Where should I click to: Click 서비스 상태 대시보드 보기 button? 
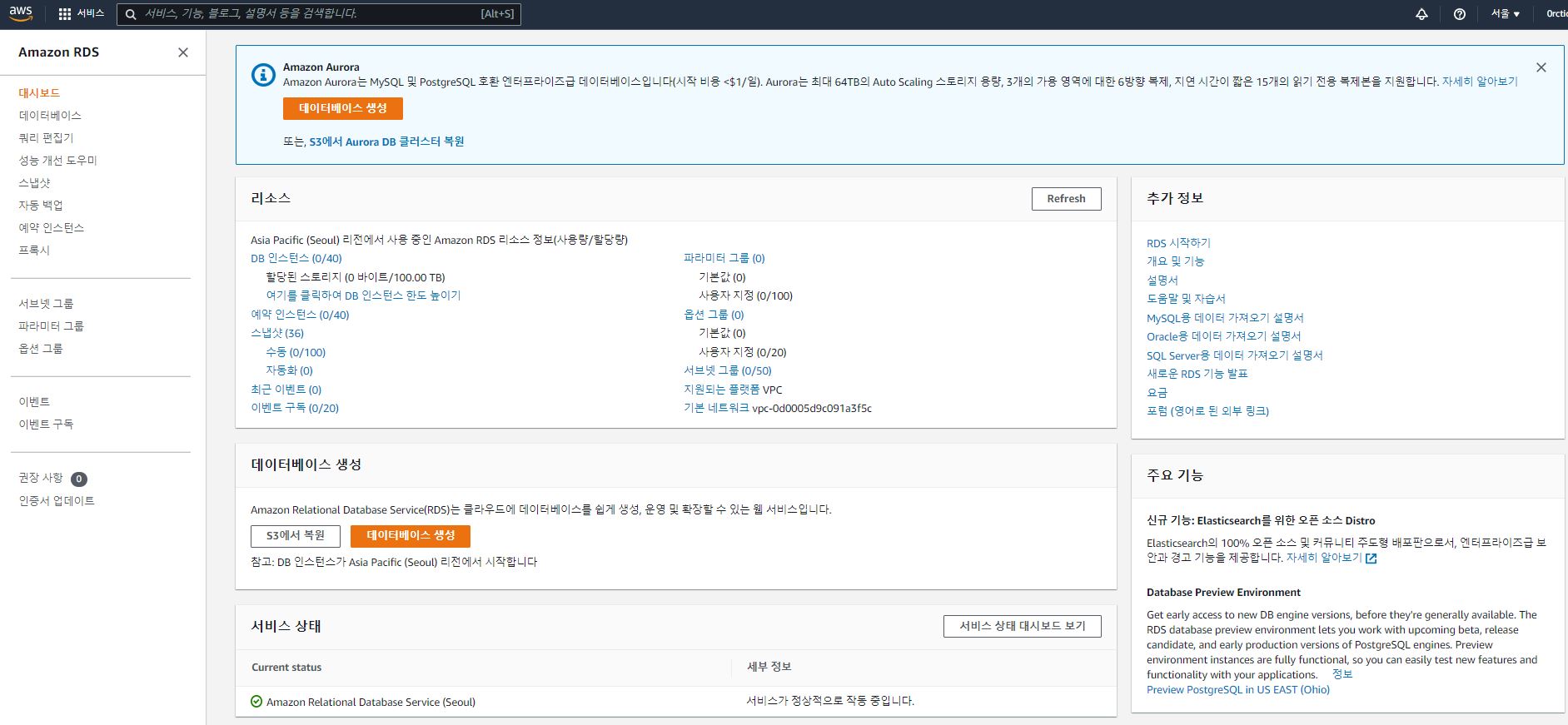tap(1022, 627)
